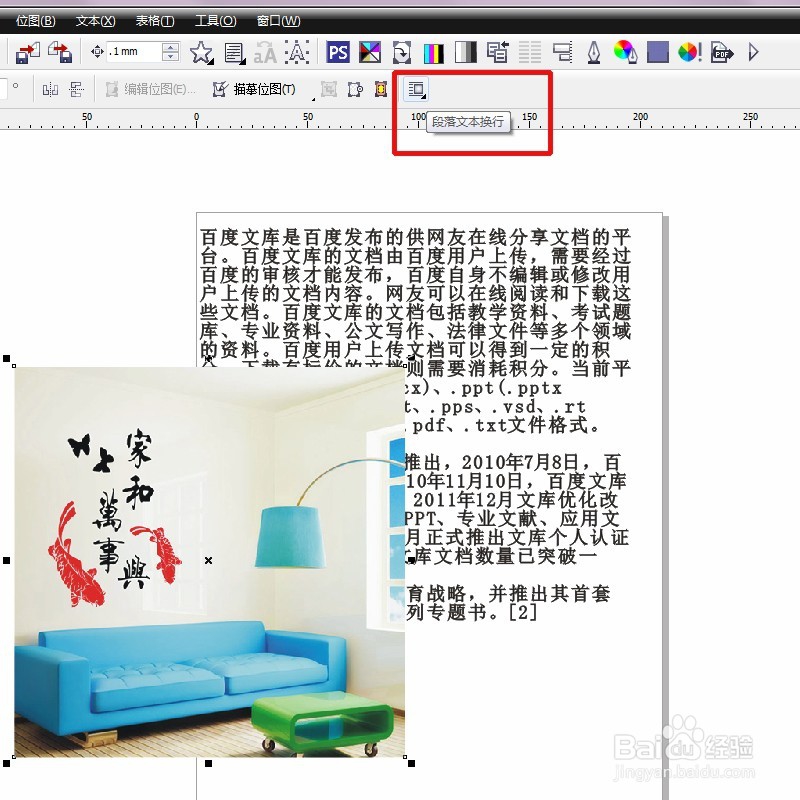The height and width of the screenshot is (800, 800).
Task: Click the grayscale bars icon
Action: coord(465,52)
